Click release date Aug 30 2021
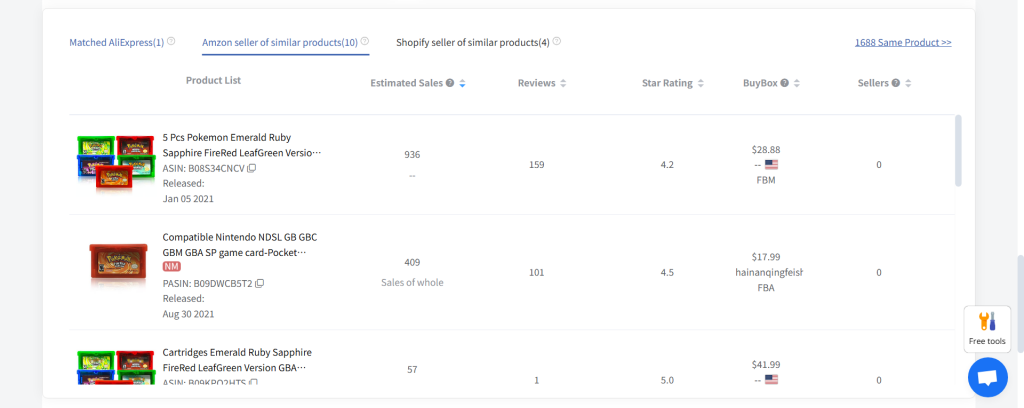The image size is (1024, 408). [x=189, y=314]
